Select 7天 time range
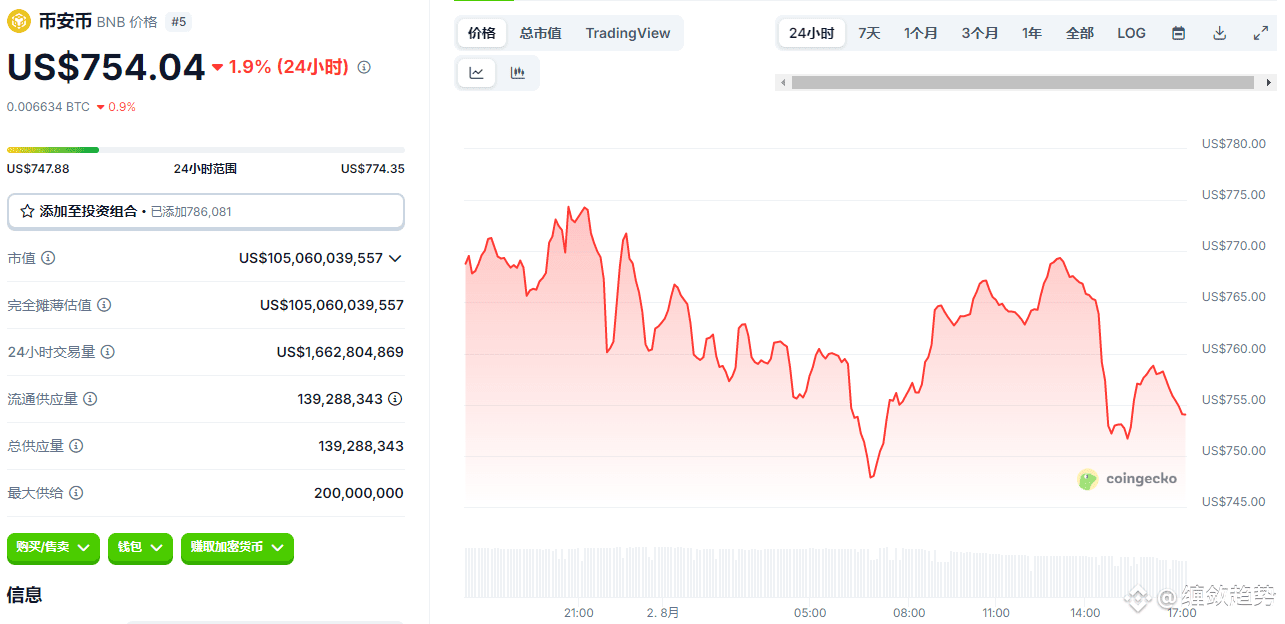 pos(869,33)
